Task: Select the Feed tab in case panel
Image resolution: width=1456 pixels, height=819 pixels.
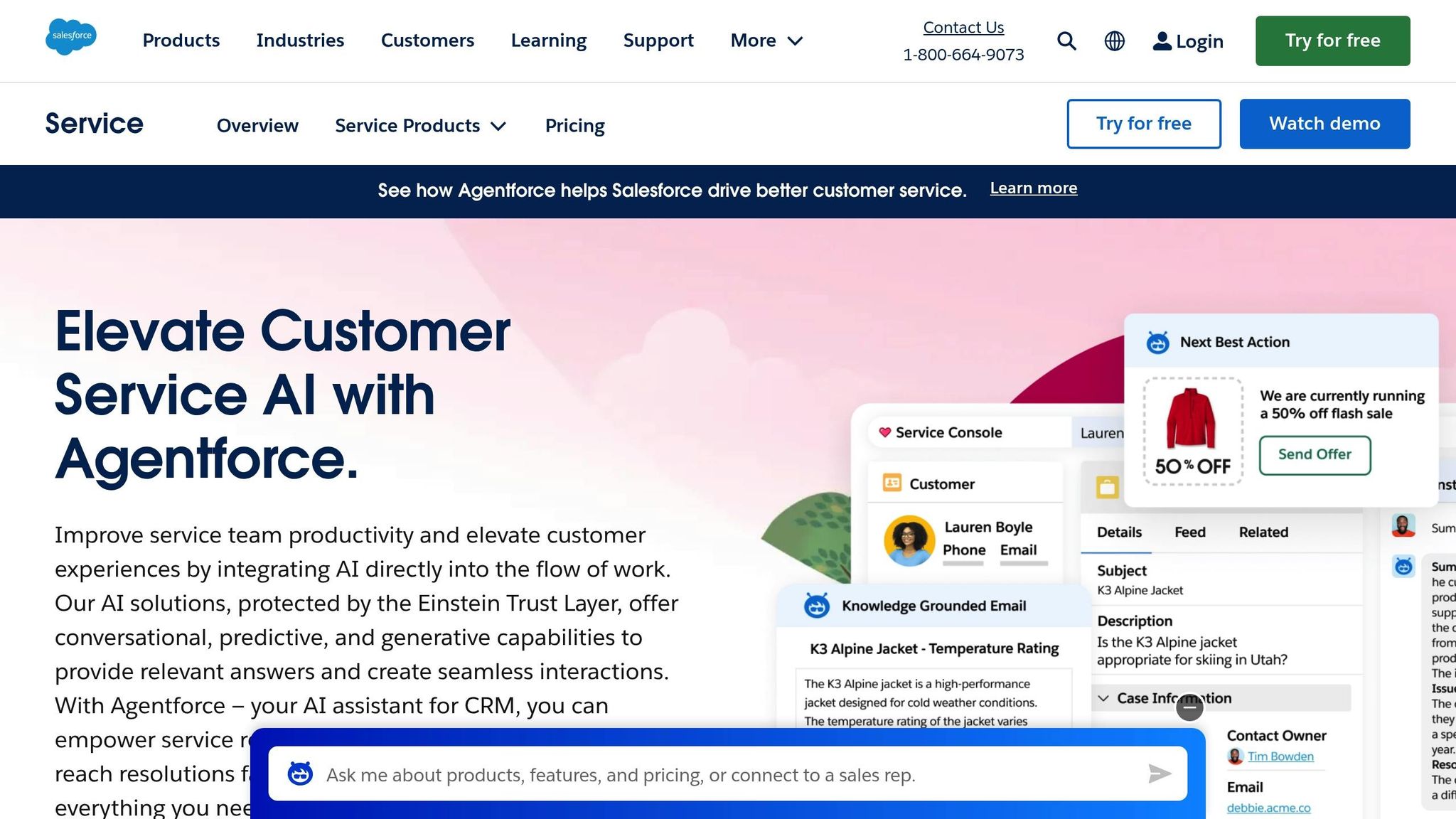Action: coord(1190,532)
